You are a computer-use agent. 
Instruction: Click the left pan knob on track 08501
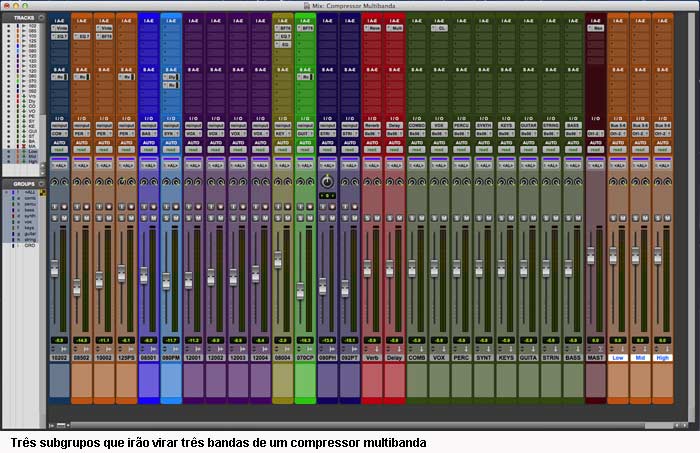[x=144, y=182]
